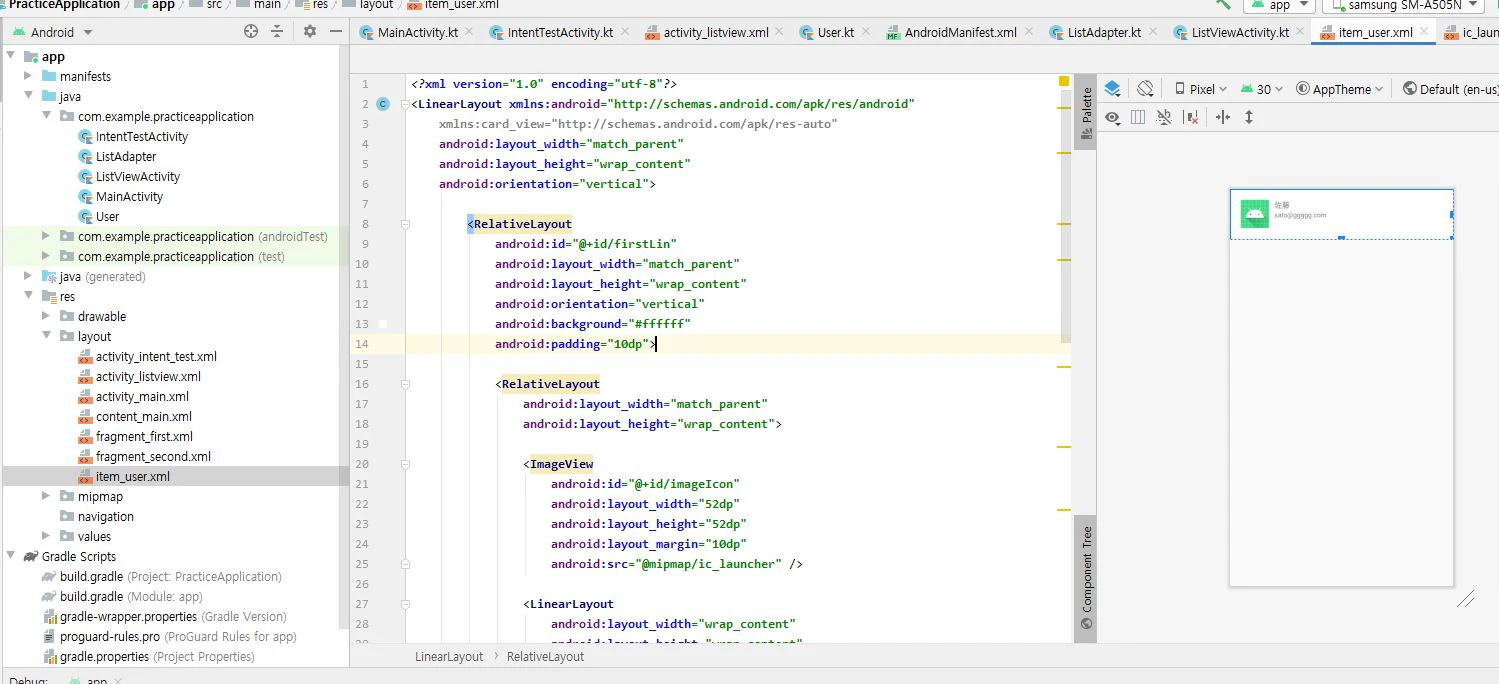The image size is (1499, 684).
Task: Toggle the crossed-out baseline icon in the design toolbar
Action: point(1164,117)
